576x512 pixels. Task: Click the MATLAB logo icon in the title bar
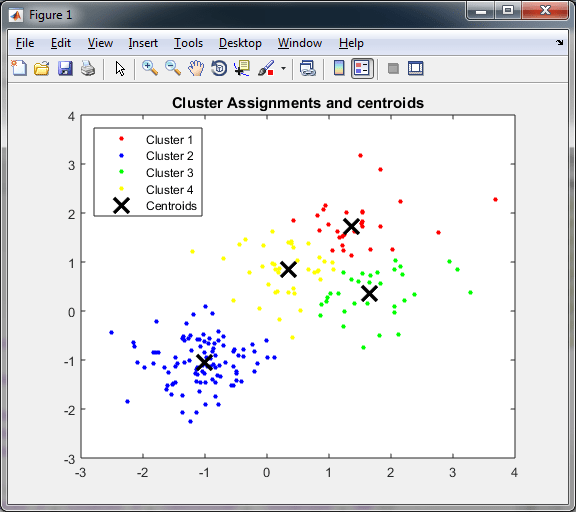[16, 15]
